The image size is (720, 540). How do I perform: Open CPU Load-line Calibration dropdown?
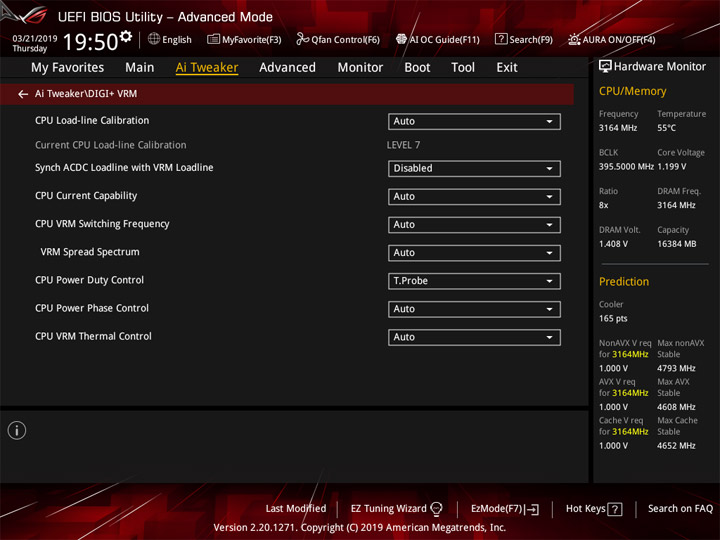coord(474,122)
